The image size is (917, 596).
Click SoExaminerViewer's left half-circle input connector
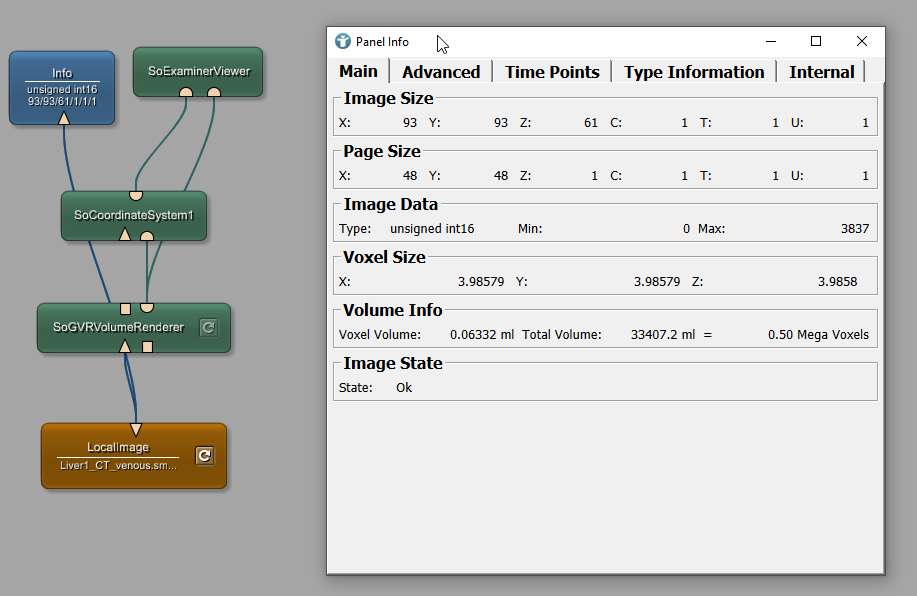coord(186,92)
